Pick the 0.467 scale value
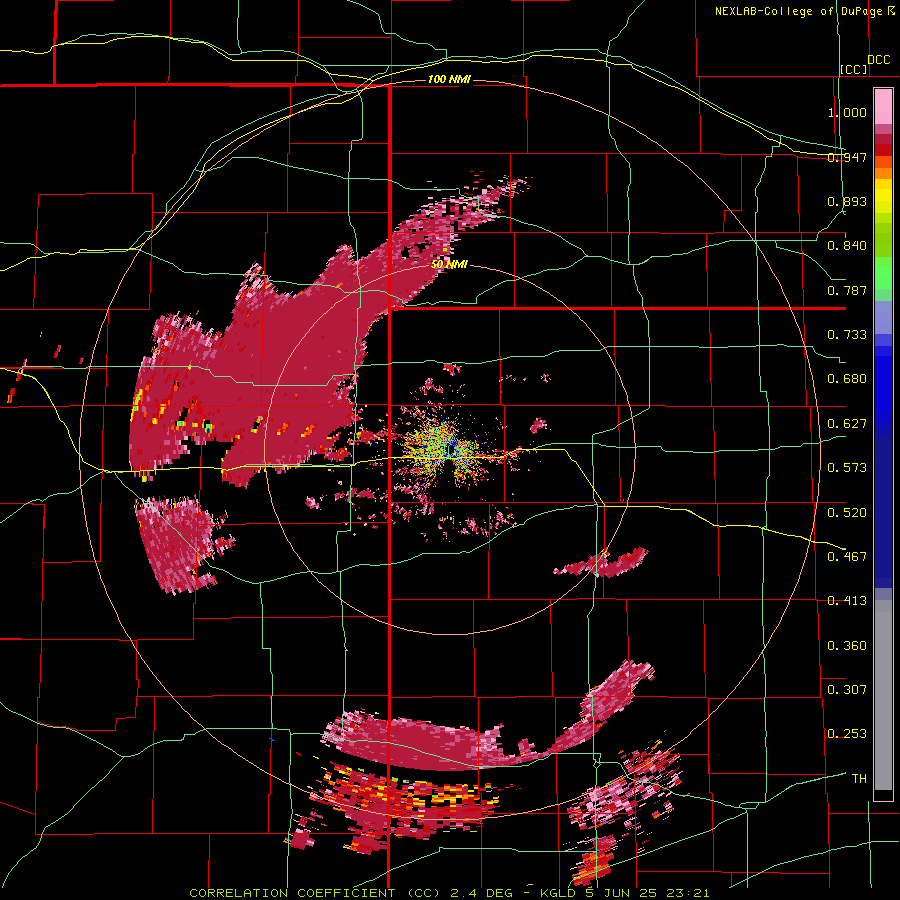The height and width of the screenshot is (900, 900). (847, 557)
